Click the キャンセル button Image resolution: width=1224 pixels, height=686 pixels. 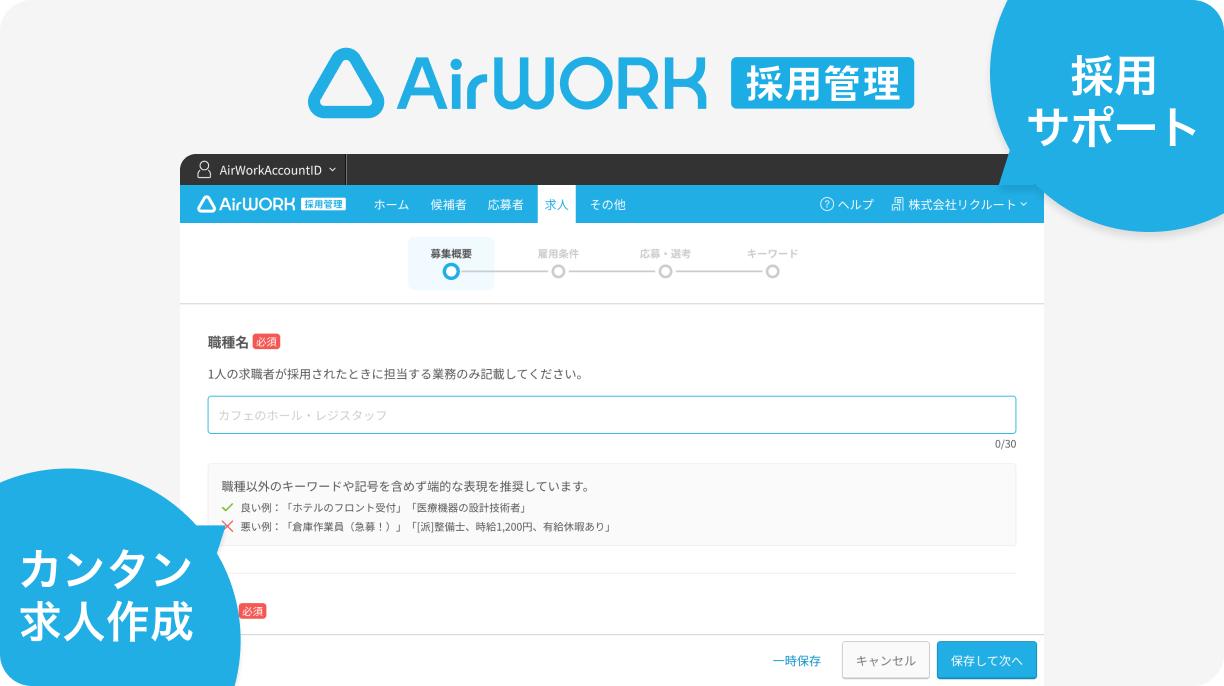(x=885, y=660)
